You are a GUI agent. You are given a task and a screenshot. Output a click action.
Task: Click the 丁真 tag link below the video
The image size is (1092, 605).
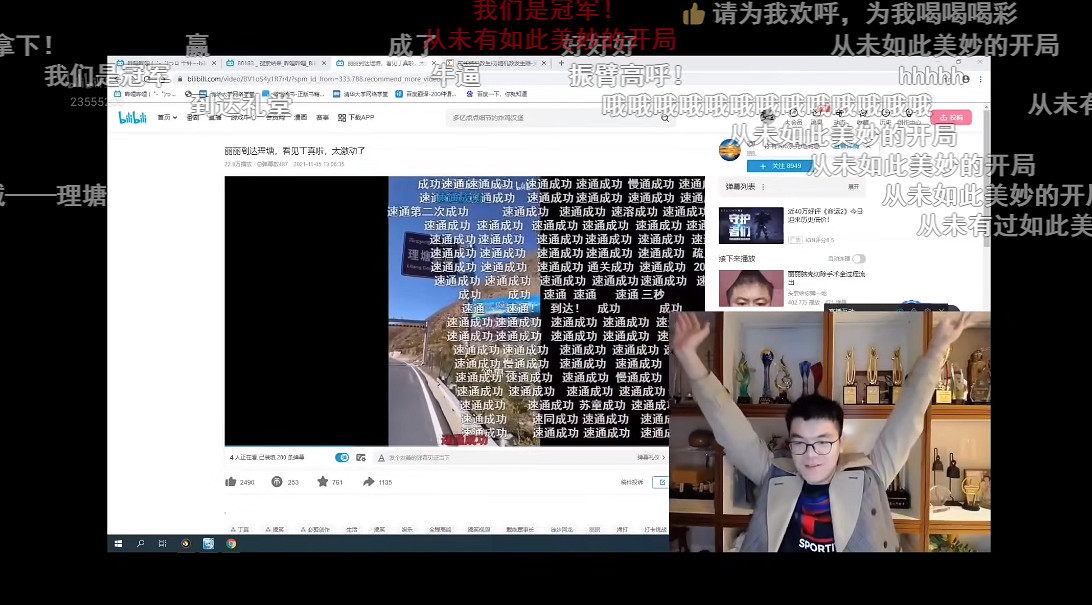tap(242, 528)
